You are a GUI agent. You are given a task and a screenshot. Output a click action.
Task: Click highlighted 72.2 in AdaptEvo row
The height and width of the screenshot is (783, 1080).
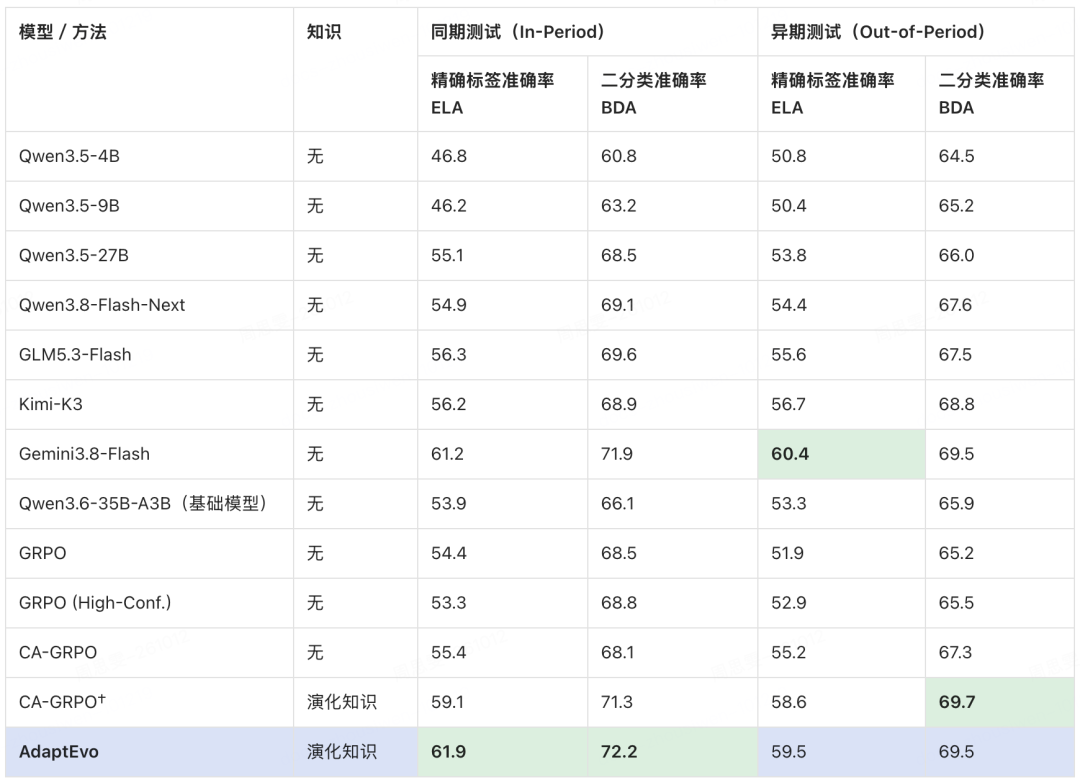(x=619, y=751)
